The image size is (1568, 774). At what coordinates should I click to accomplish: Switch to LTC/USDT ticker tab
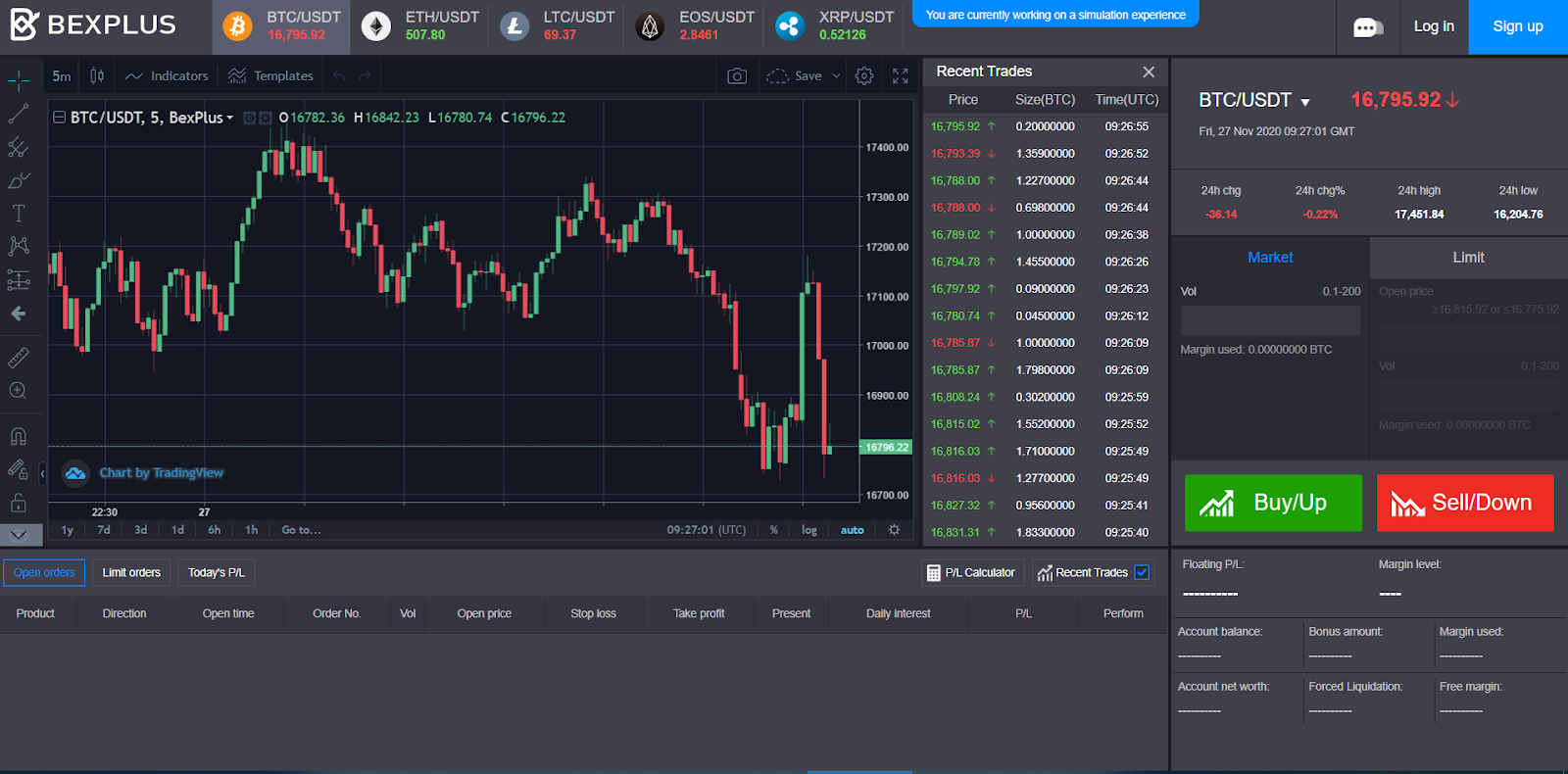point(557,26)
